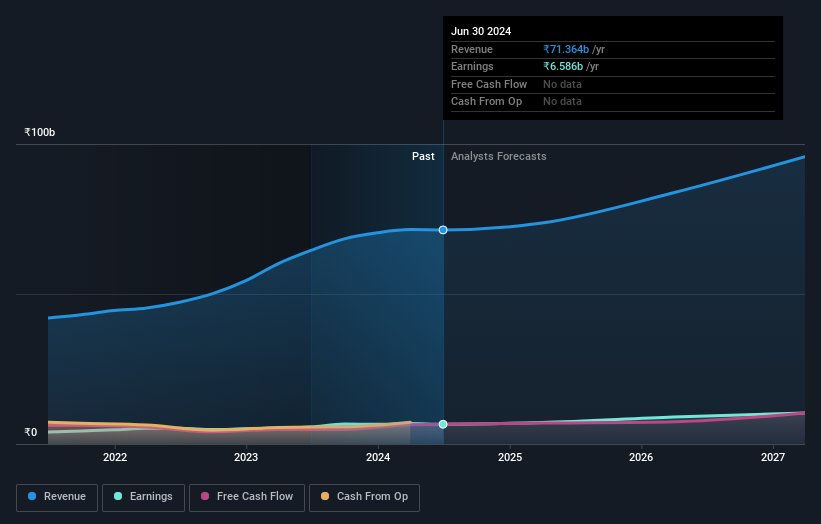Click the Past label on chart

point(423,157)
